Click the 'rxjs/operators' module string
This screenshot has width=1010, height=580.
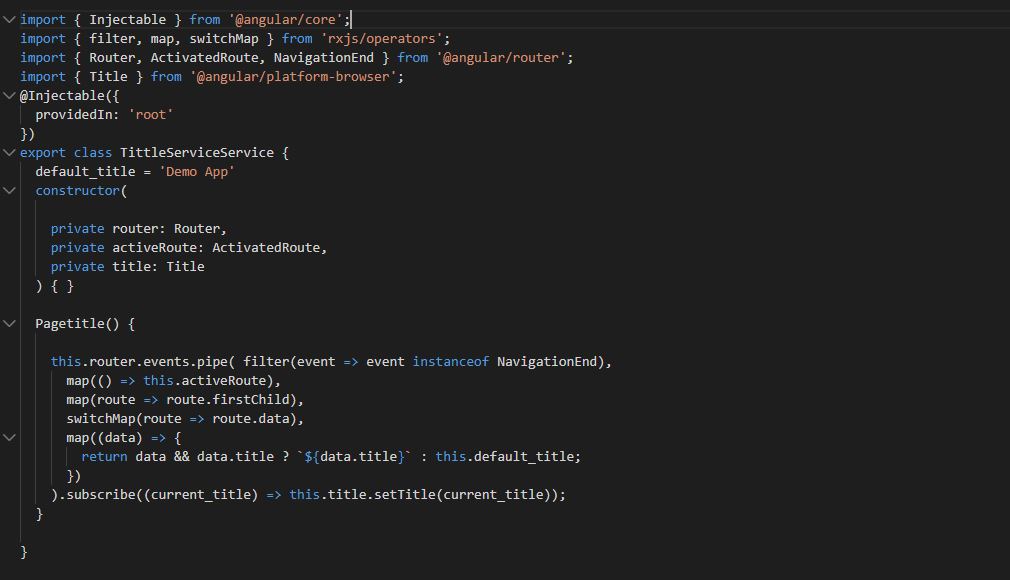click(382, 38)
